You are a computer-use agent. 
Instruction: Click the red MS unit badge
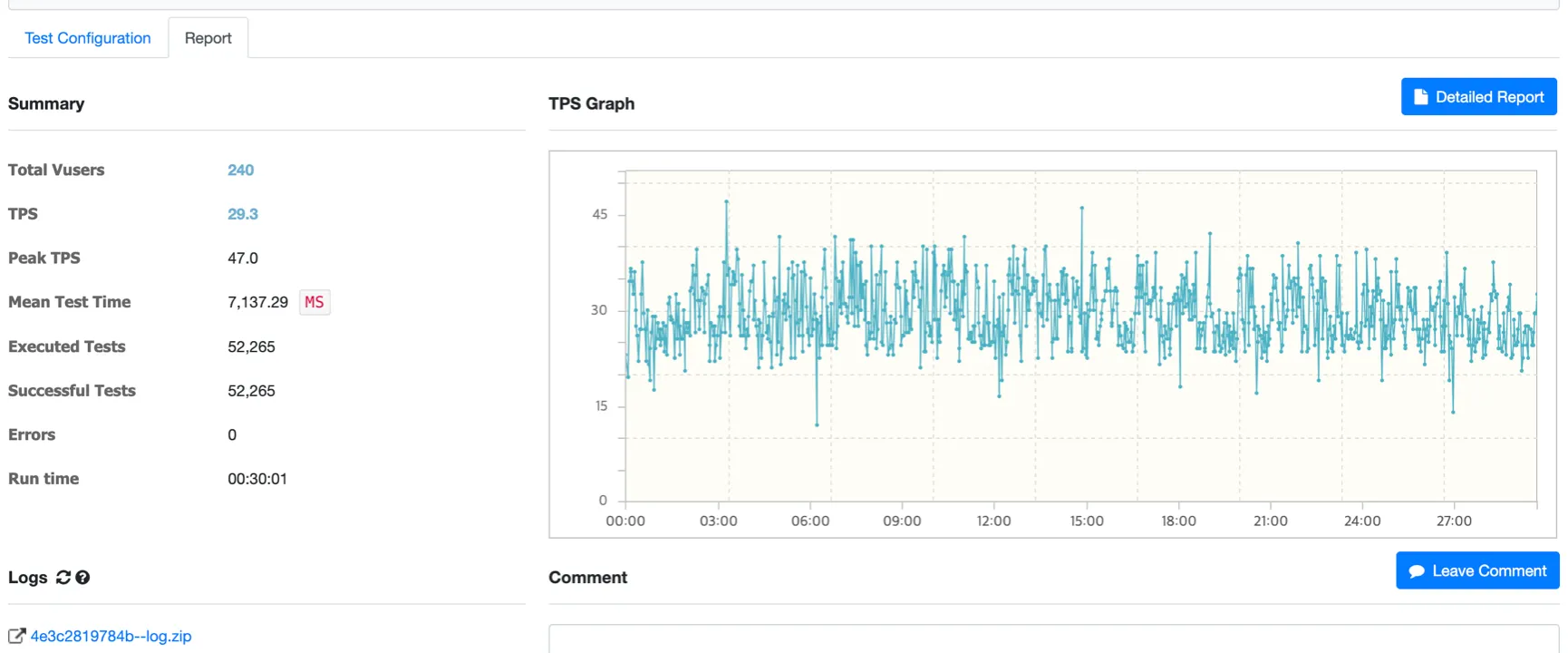pos(315,302)
